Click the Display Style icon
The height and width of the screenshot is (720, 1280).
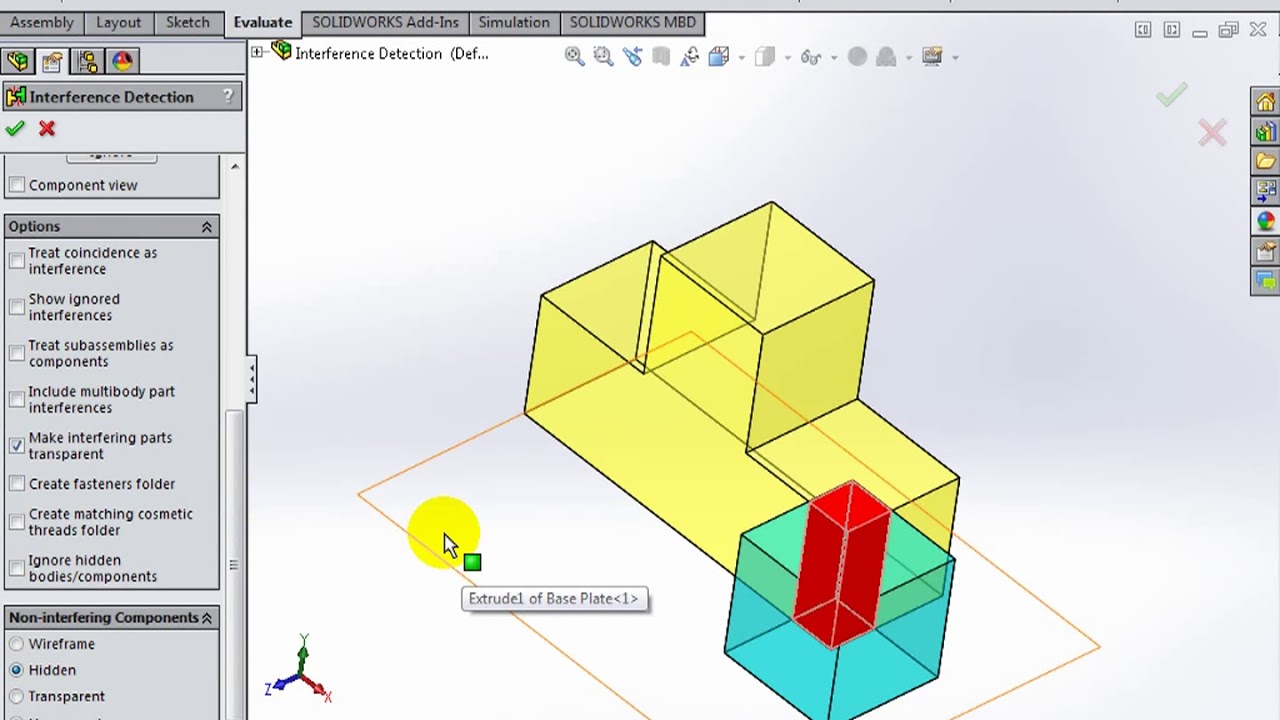coord(764,57)
